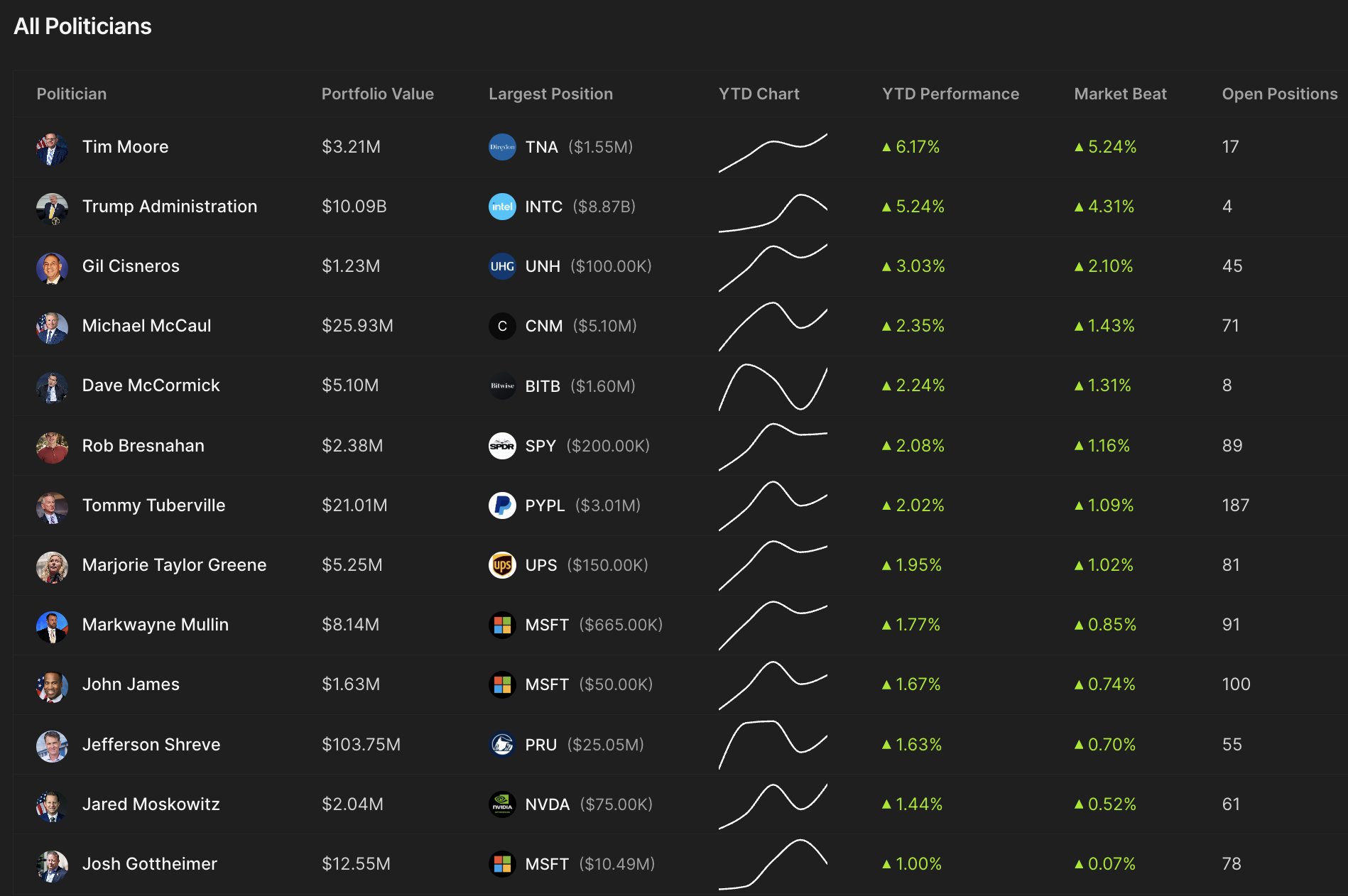Select Tommy Tuberville's 187 open positions

tap(1236, 506)
